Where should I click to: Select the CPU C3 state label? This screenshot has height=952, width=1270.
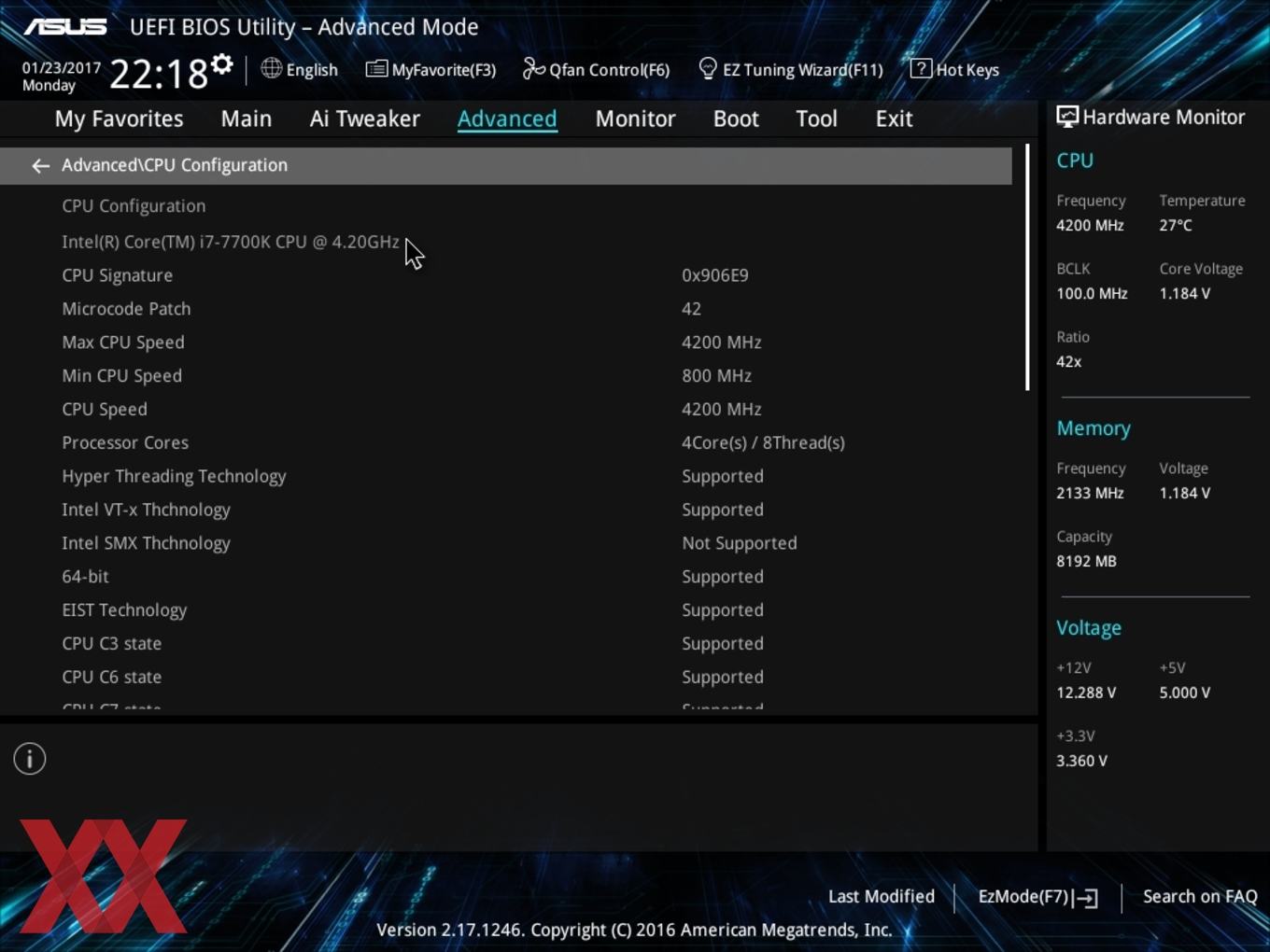click(x=111, y=644)
